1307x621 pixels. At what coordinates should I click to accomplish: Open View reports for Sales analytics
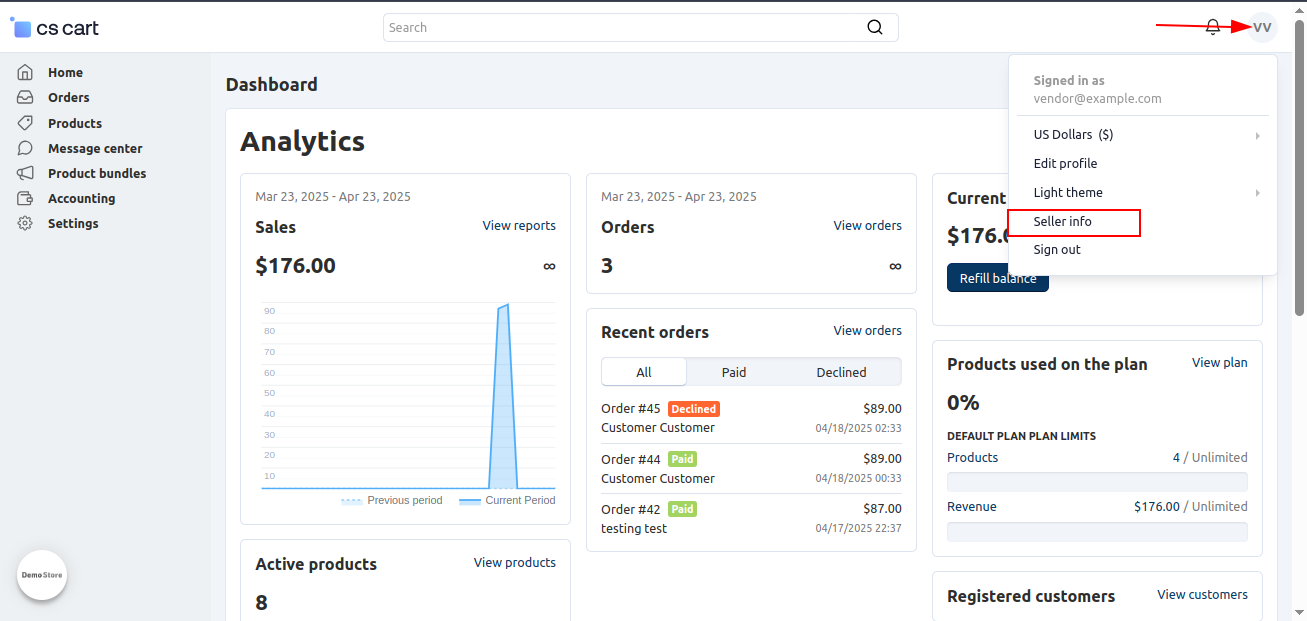pos(519,225)
